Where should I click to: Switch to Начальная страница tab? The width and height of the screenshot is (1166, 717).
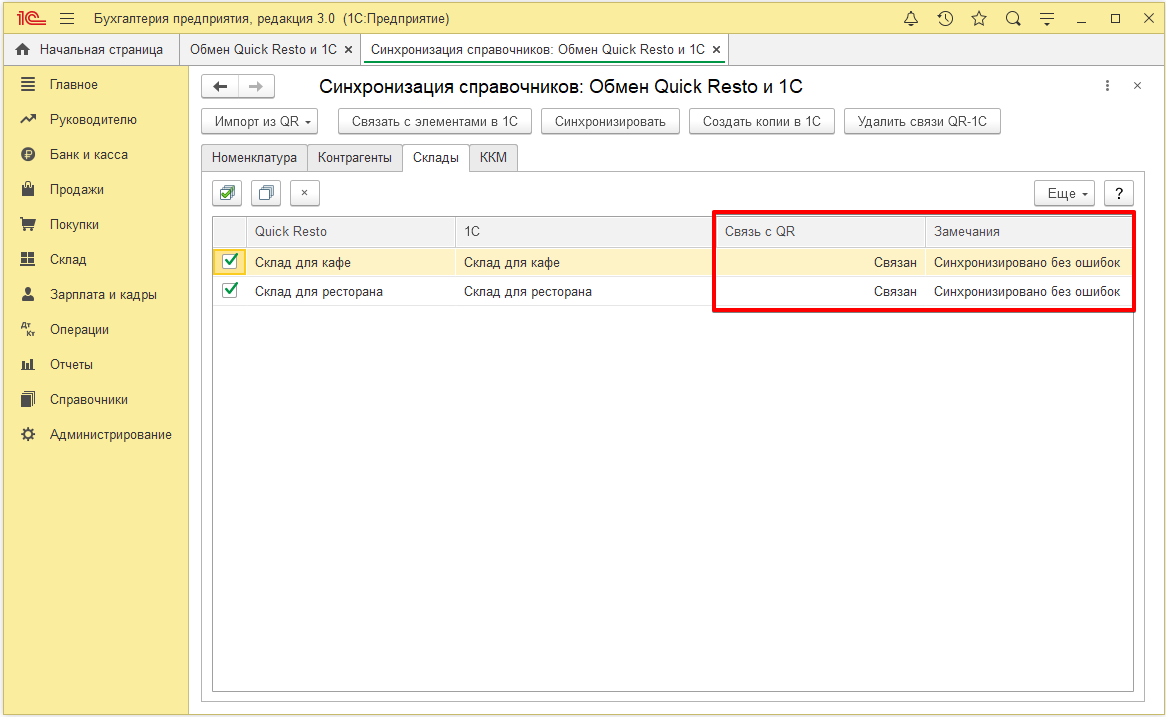click(x=91, y=49)
